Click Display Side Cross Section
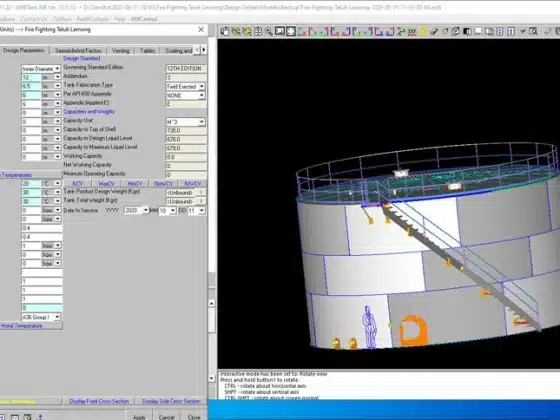Viewport: 560px width, 420px height. (x=171, y=401)
